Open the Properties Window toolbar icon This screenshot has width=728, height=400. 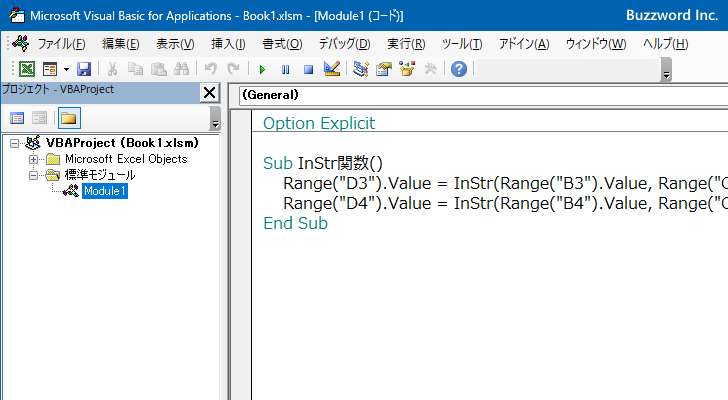384,69
